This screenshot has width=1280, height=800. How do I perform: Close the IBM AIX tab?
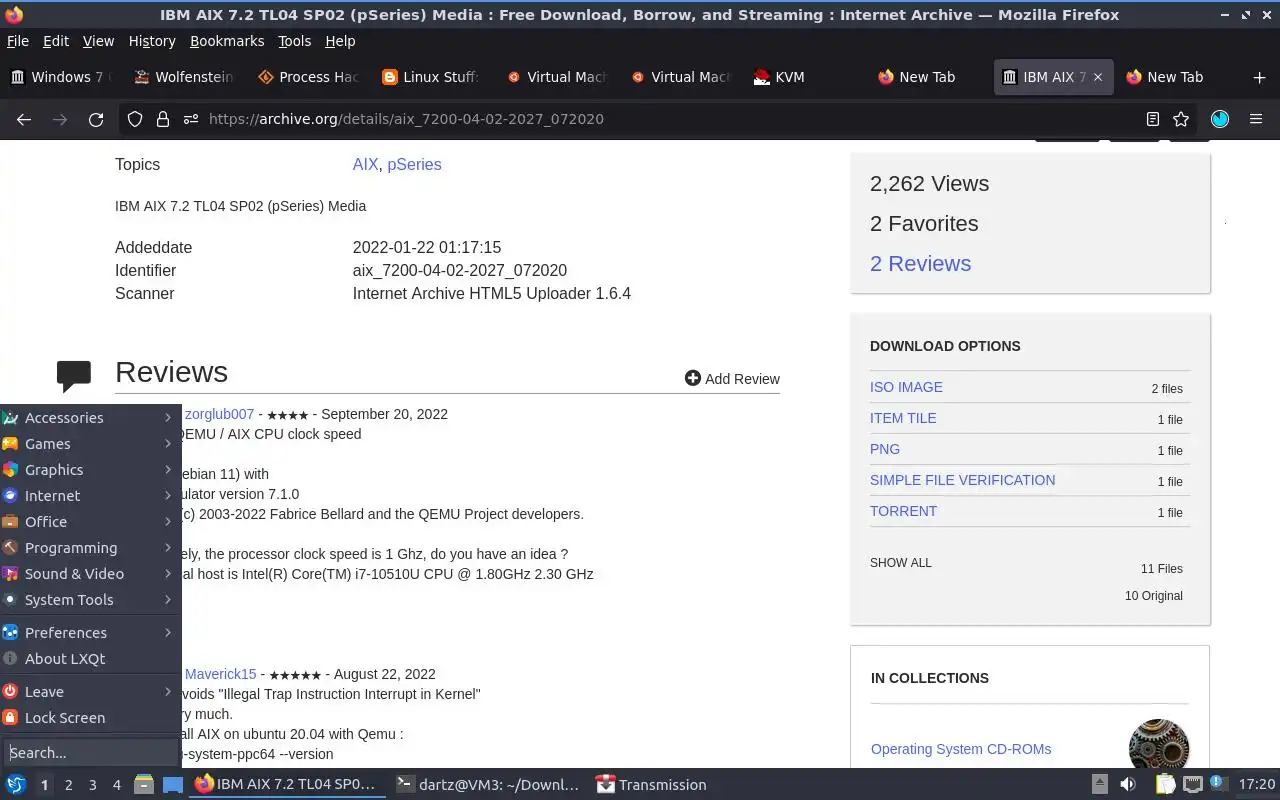coord(1098,77)
